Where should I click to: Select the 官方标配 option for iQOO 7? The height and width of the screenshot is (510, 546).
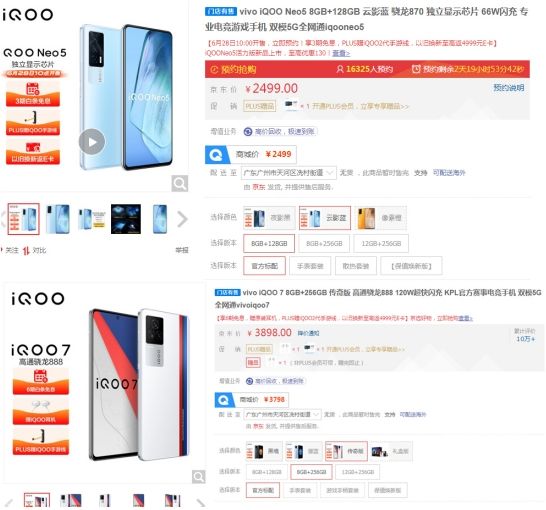[263, 490]
